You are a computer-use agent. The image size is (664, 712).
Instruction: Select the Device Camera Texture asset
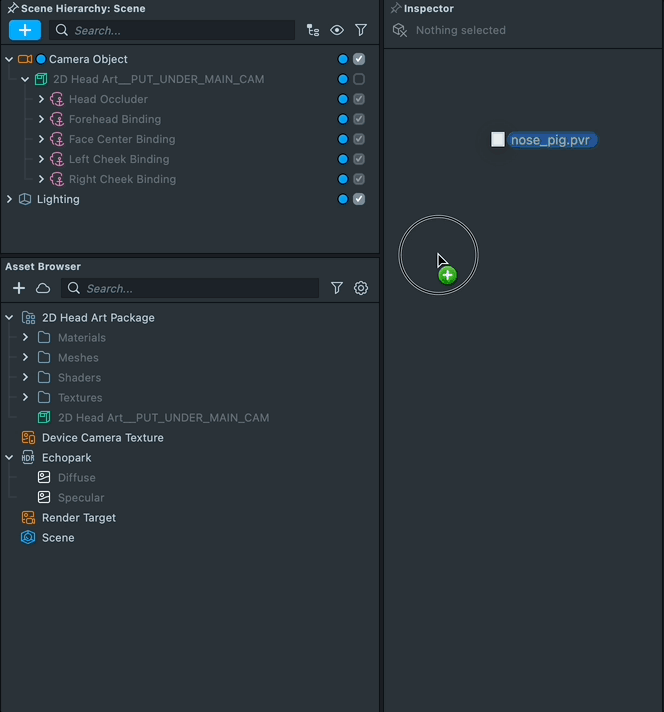102,437
